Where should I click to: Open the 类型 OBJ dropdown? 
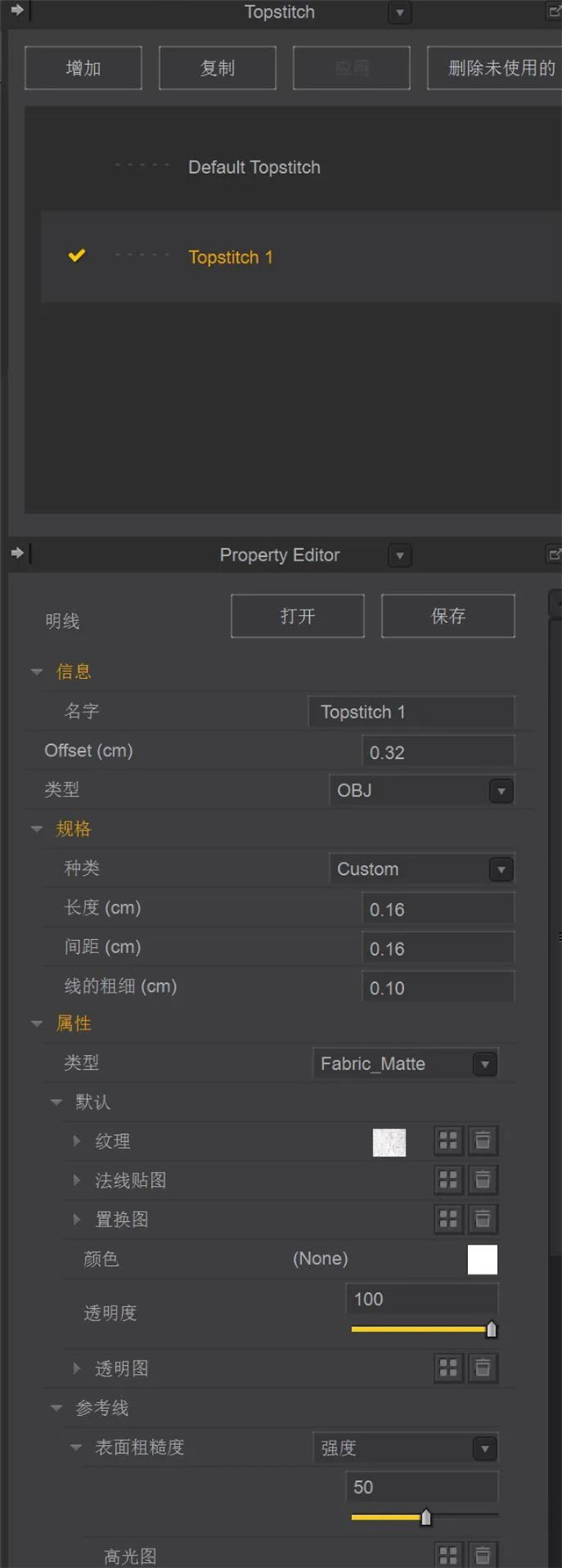(501, 791)
